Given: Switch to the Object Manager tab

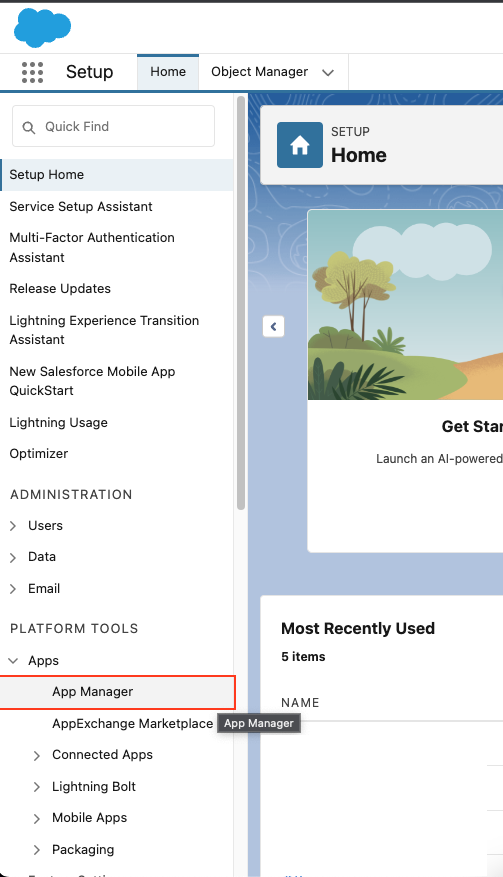Looking at the screenshot, I should coord(260,72).
